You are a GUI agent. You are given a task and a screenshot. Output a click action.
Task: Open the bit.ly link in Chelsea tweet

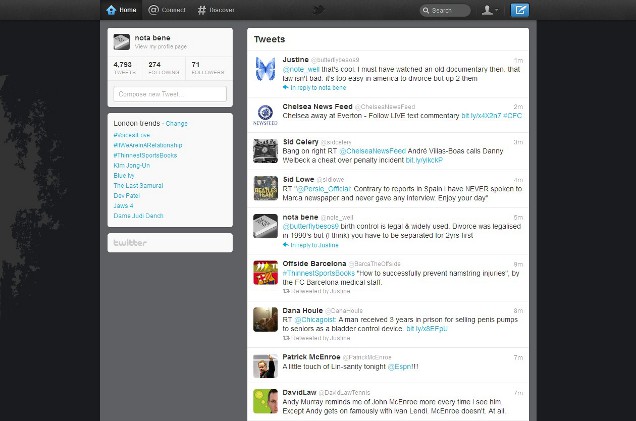(x=481, y=116)
